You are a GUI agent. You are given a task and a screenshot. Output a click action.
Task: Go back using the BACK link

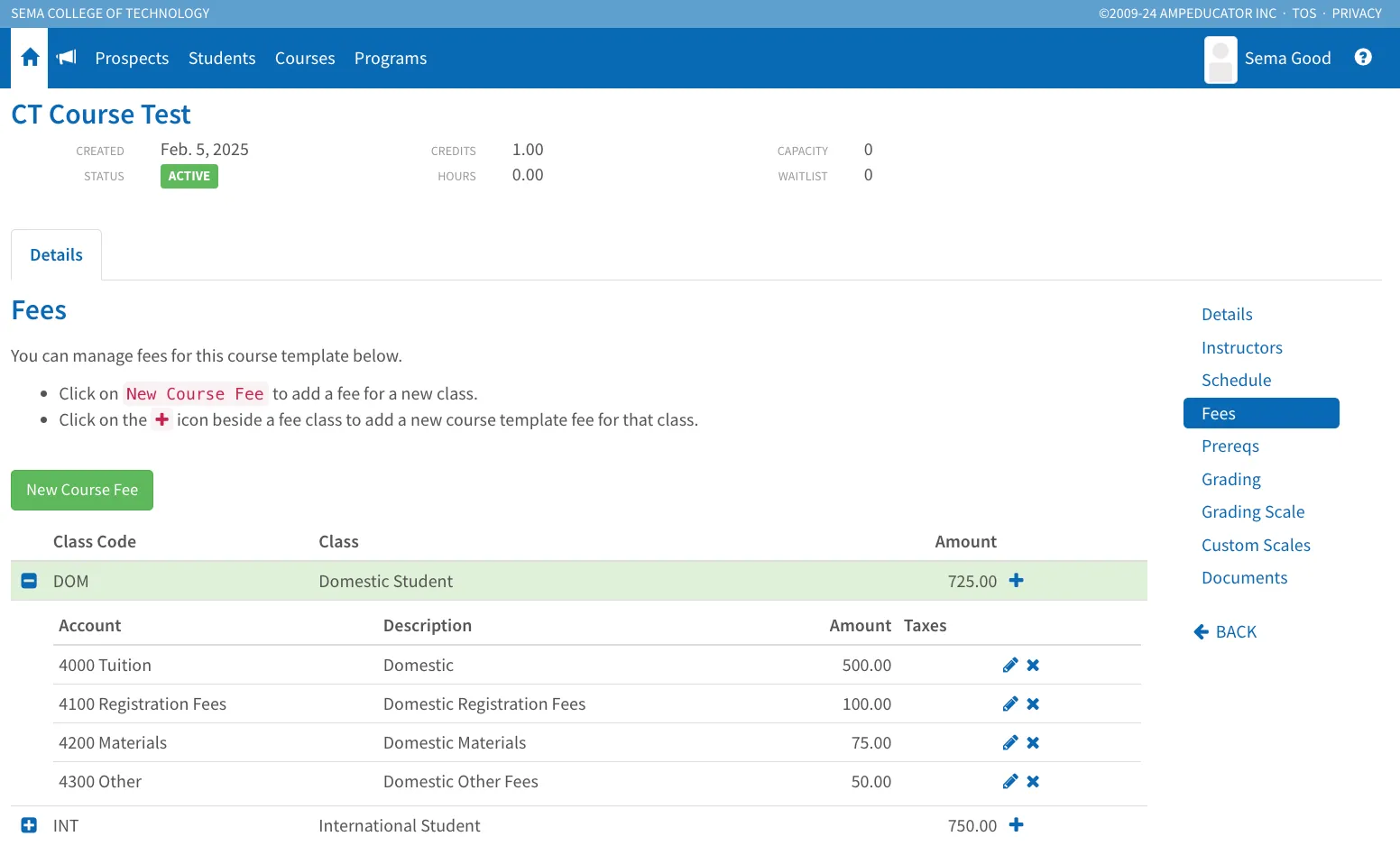click(x=1225, y=632)
